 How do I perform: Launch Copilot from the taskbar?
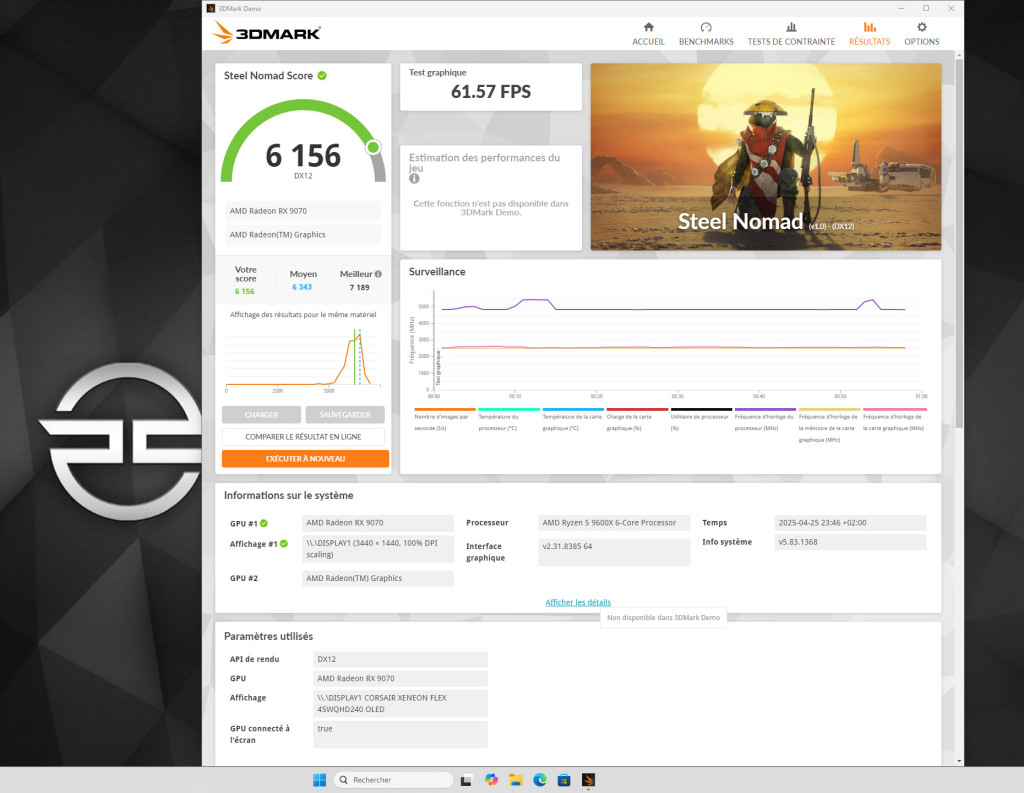[491, 780]
